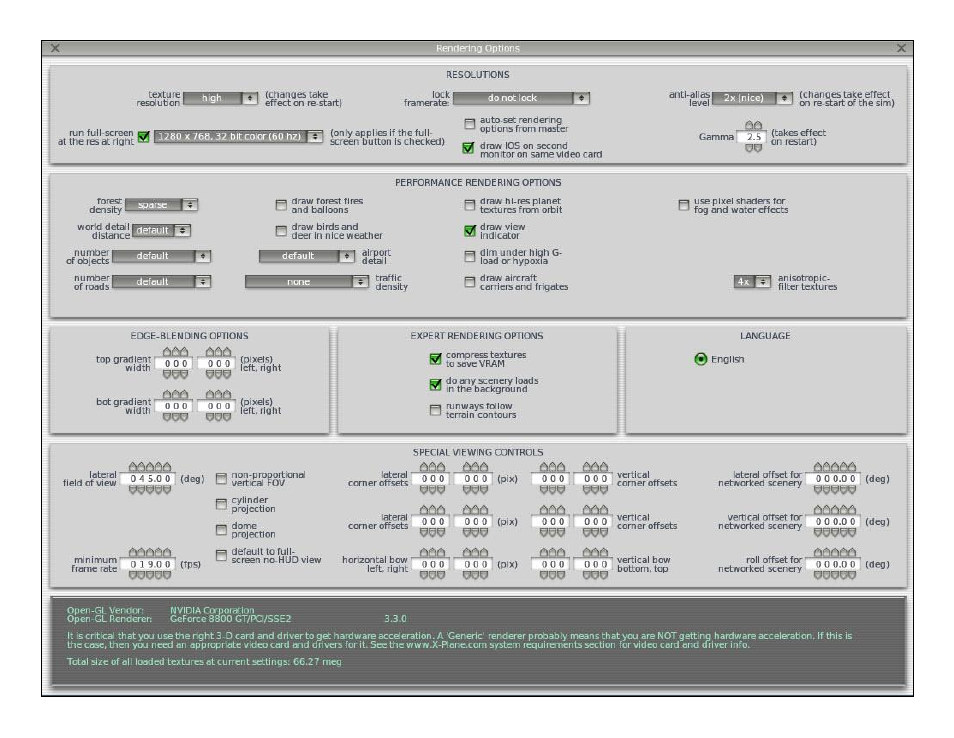The width and height of the screenshot is (954, 738).
Task: Open the texture resolution dropdown
Action: (220, 98)
